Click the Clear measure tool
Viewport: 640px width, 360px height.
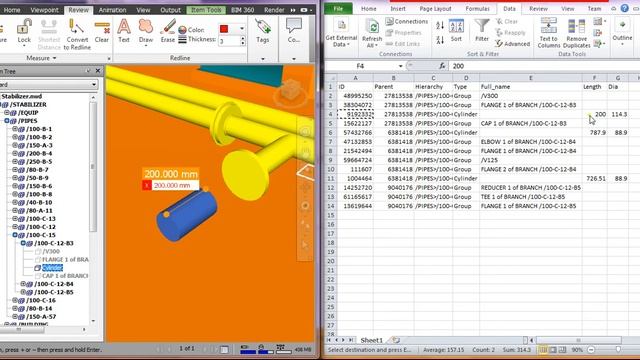(x=102, y=31)
